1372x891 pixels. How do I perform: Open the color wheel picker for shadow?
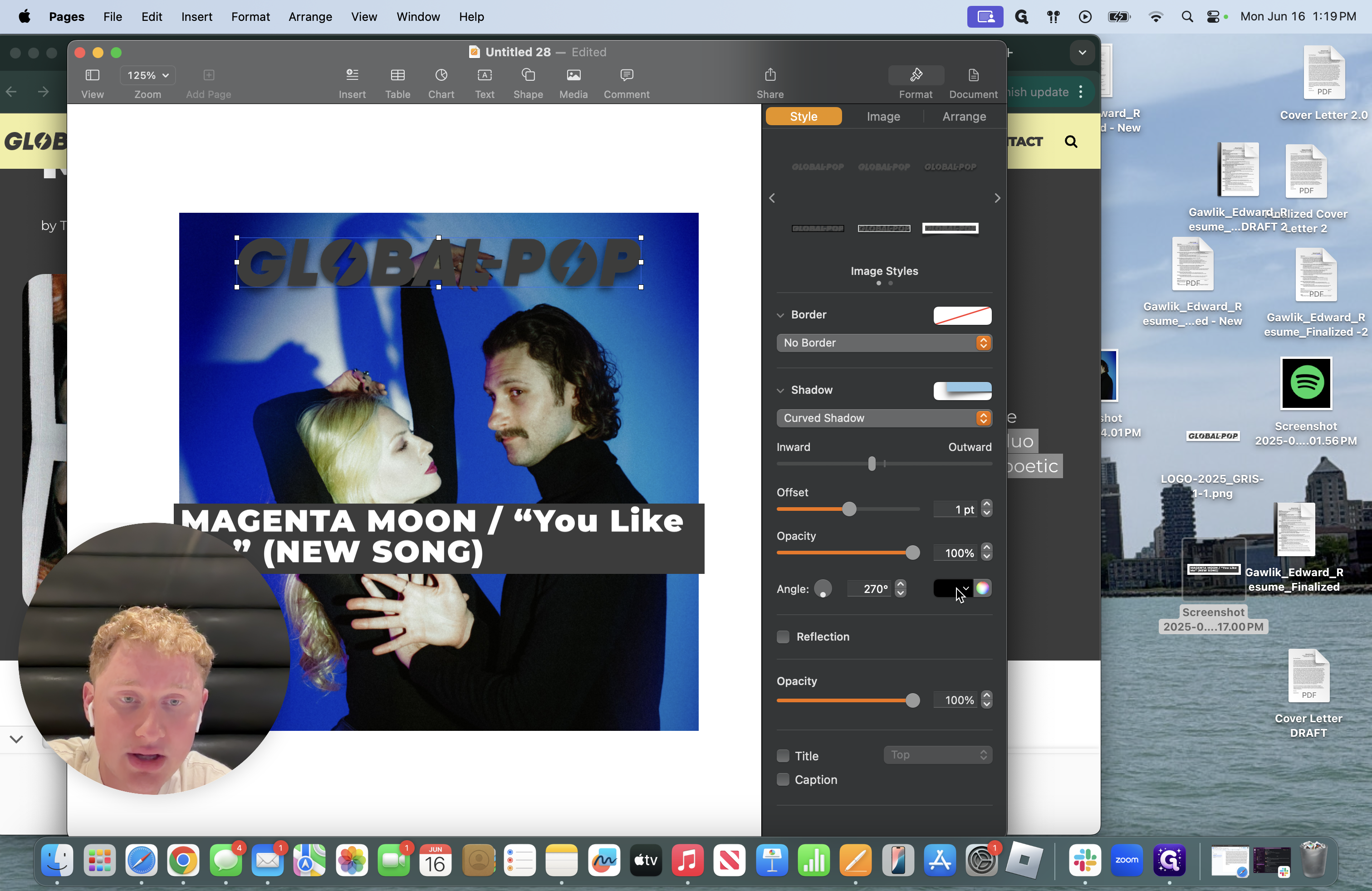click(x=982, y=588)
